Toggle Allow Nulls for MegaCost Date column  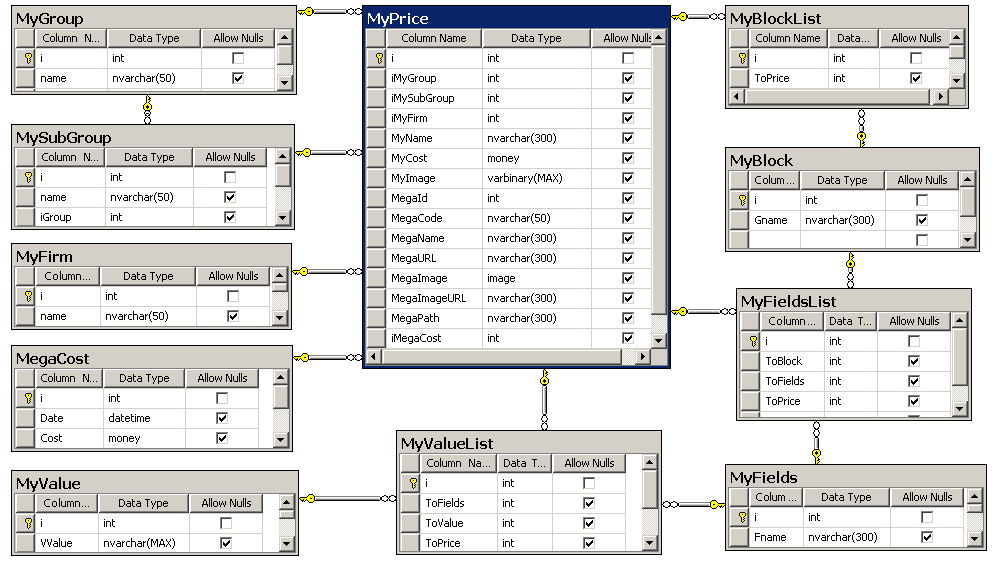(222, 418)
